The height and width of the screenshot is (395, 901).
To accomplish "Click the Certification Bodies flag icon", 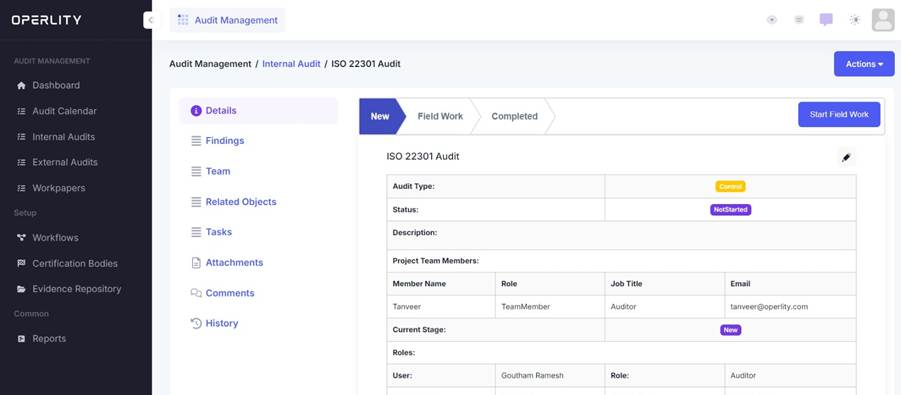I will tap(21, 263).
